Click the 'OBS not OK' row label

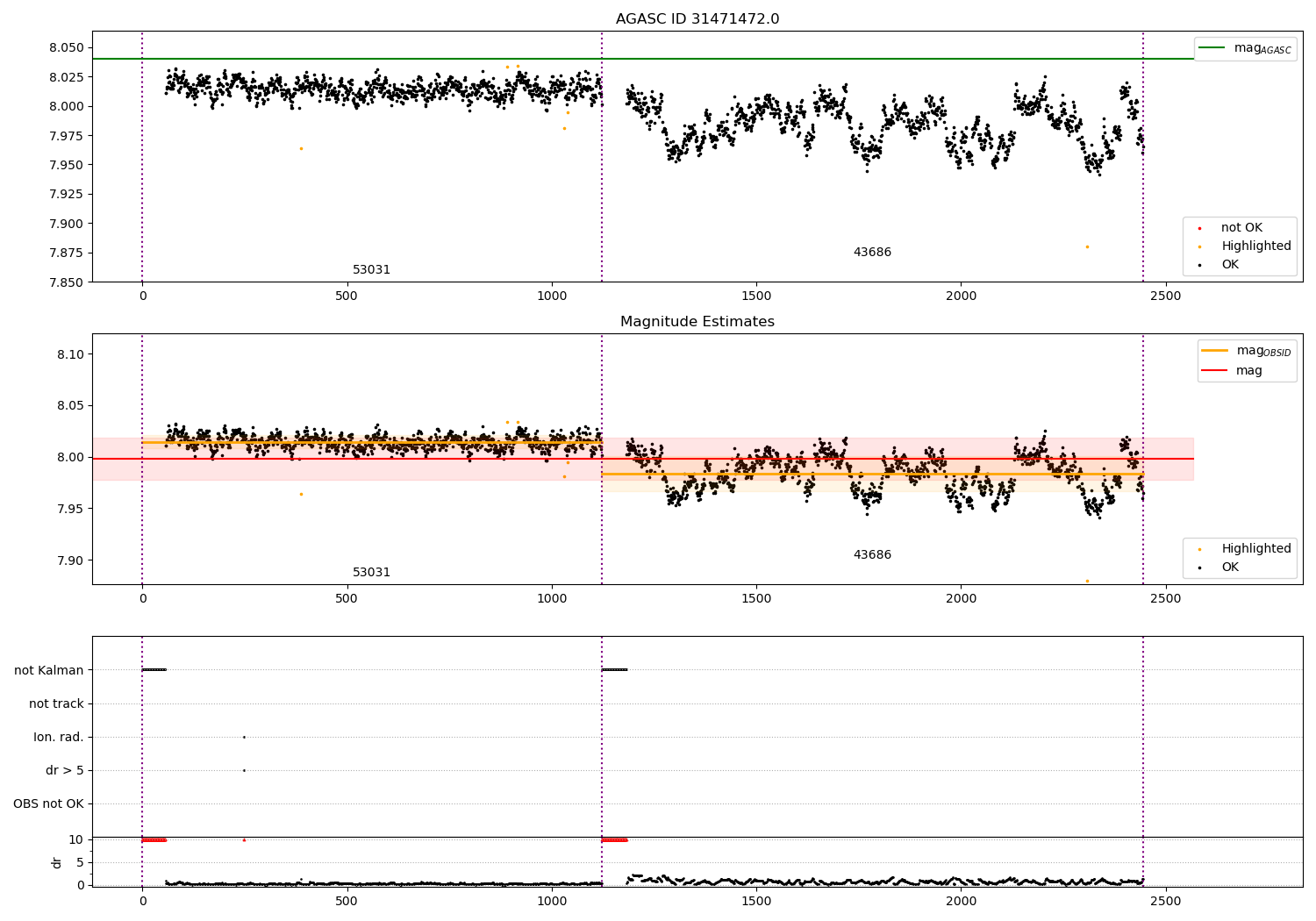(49, 803)
